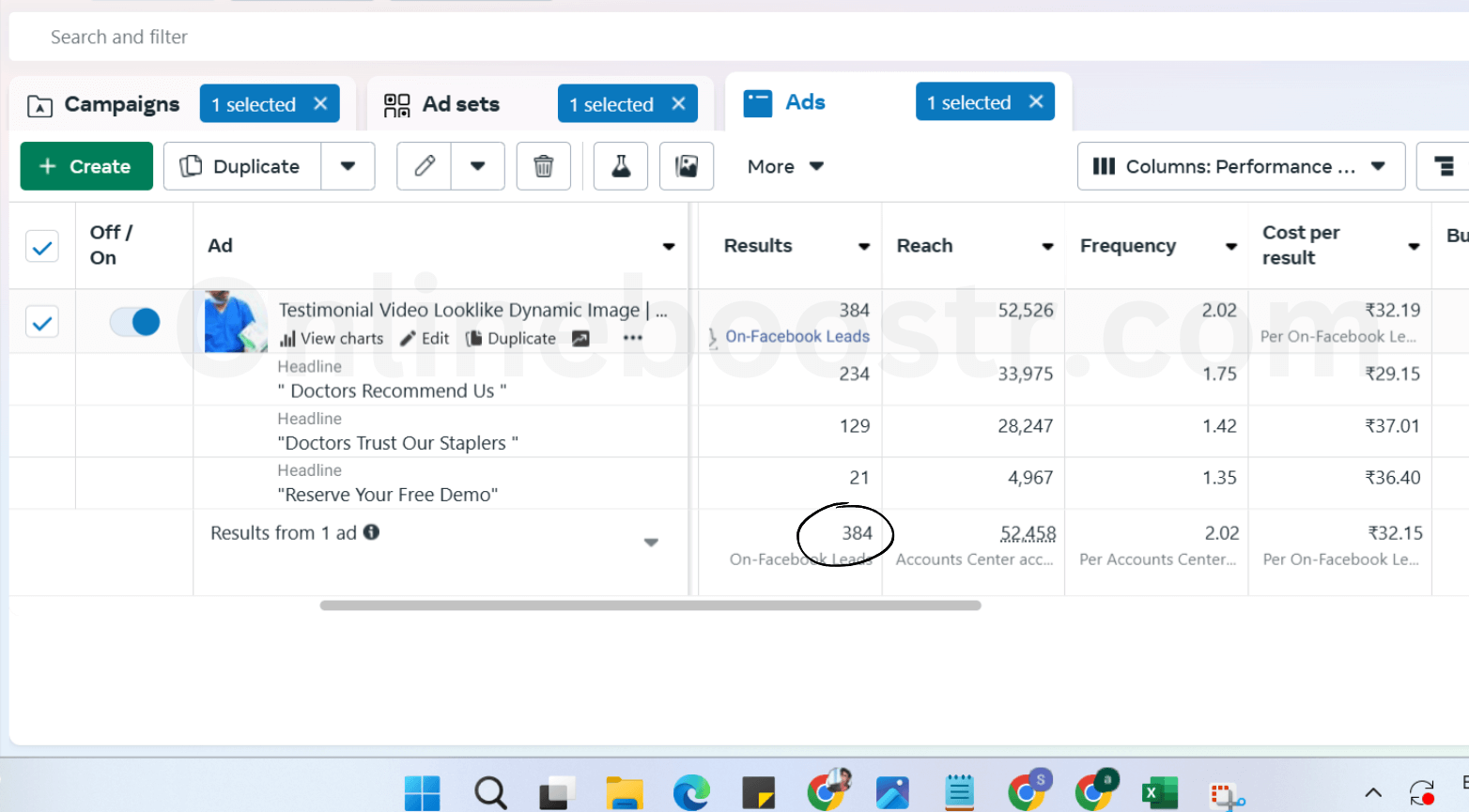Switch to the Campaigns tab
1469x812 pixels.
pyautogui.click(x=121, y=104)
